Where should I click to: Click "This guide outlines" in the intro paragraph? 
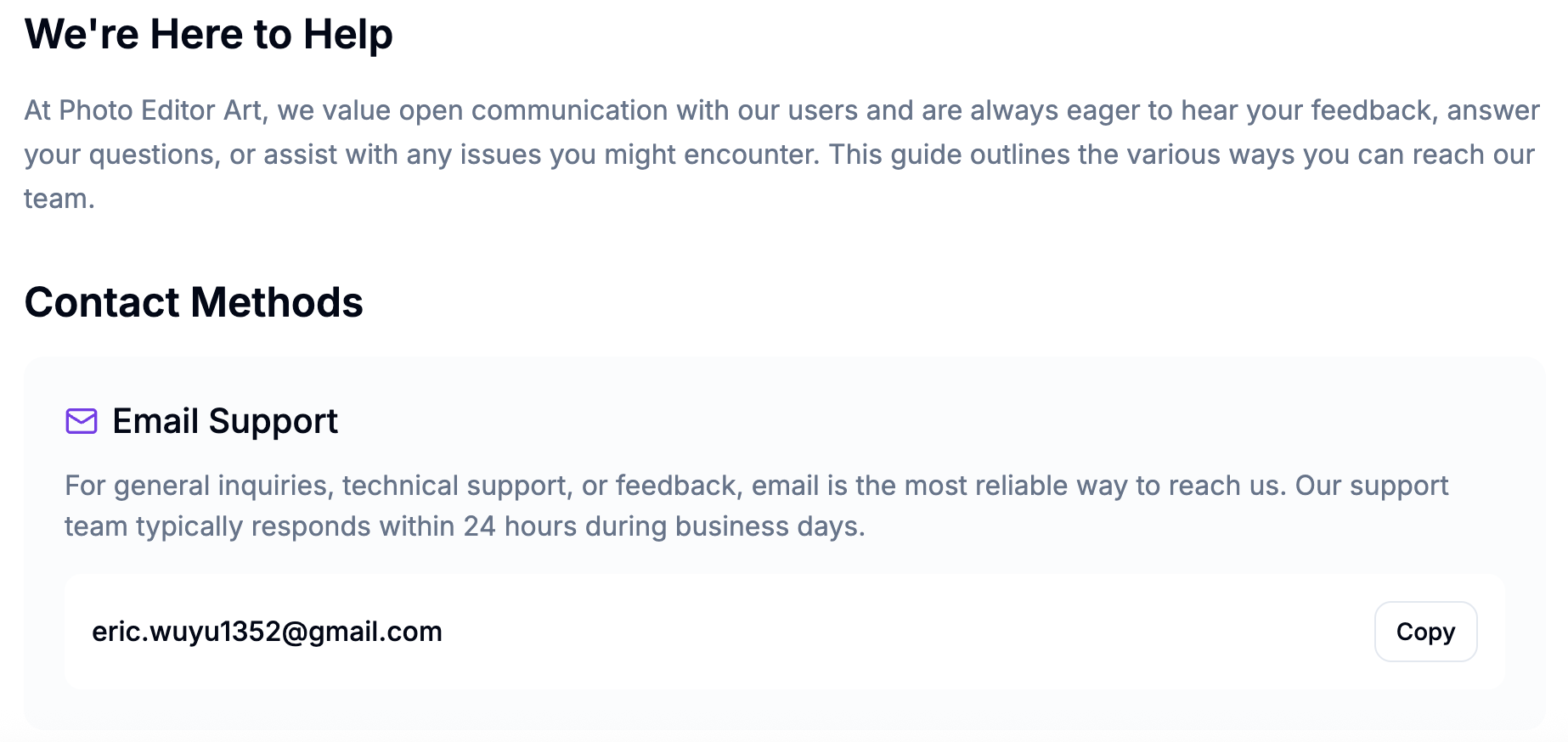(x=949, y=155)
